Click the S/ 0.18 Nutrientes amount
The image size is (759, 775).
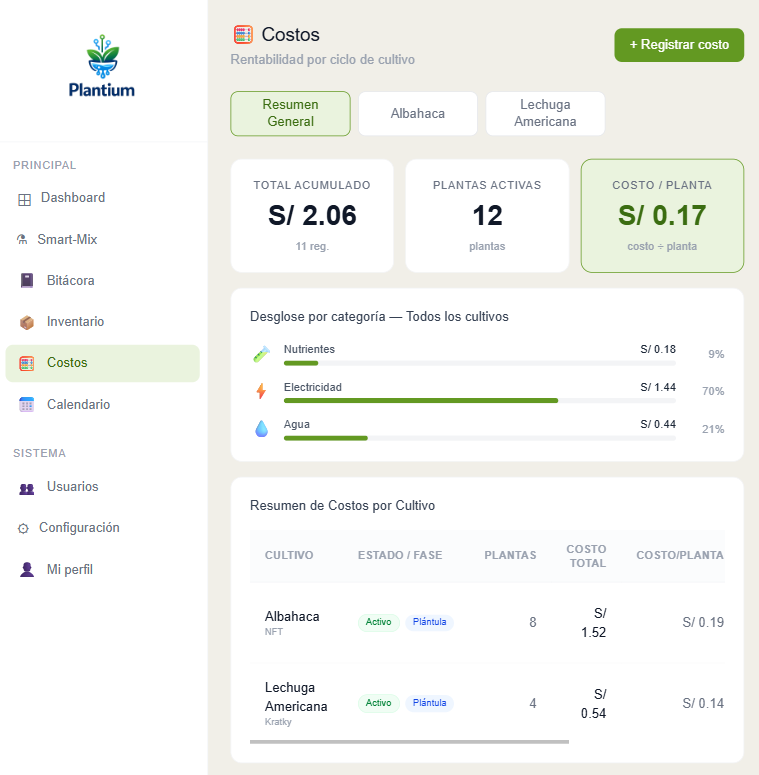point(658,349)
